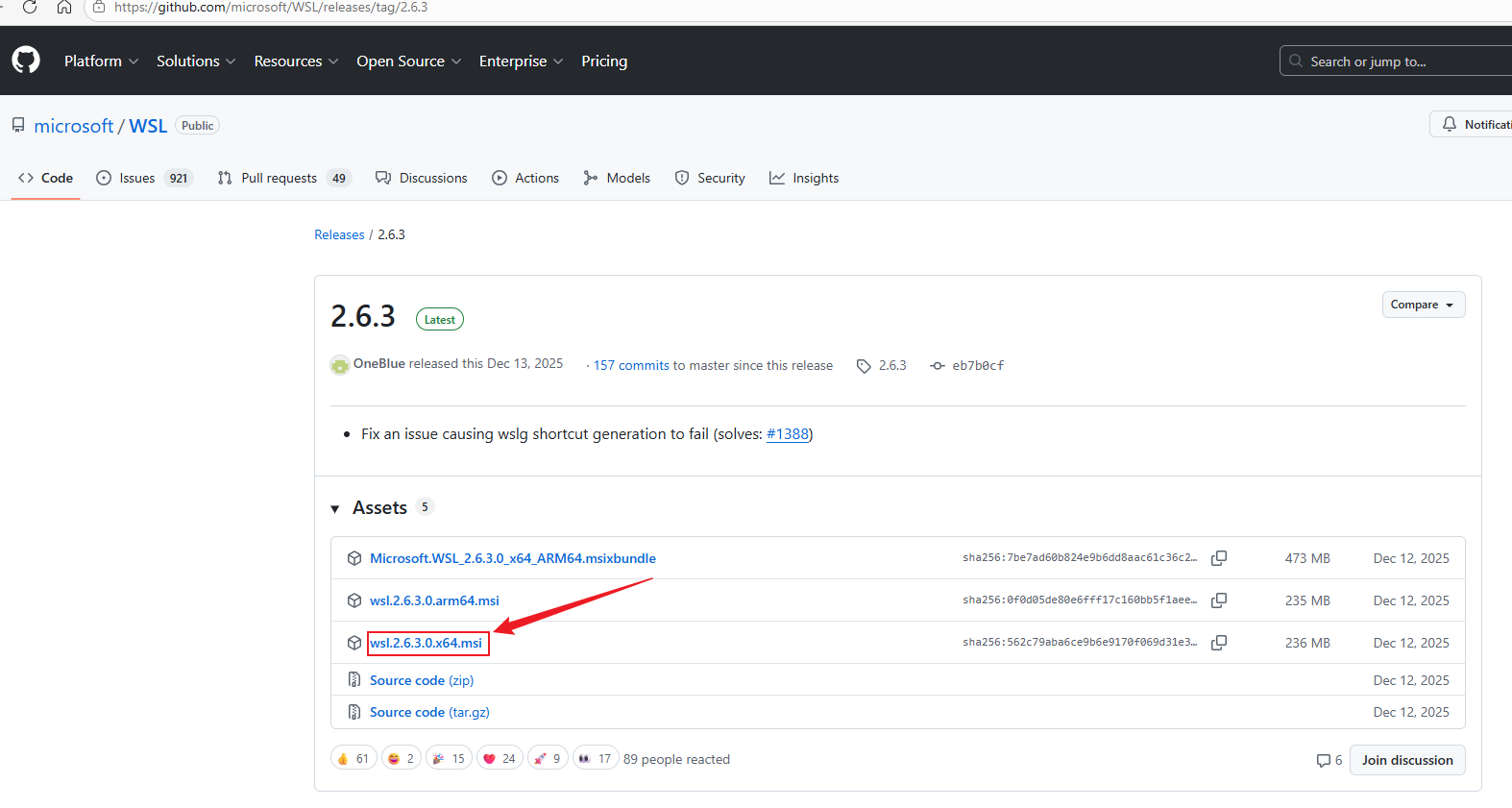The image size is (1512, 808).
Task: Click the heart reaction showing 24
Action: [x=500, y=759]
